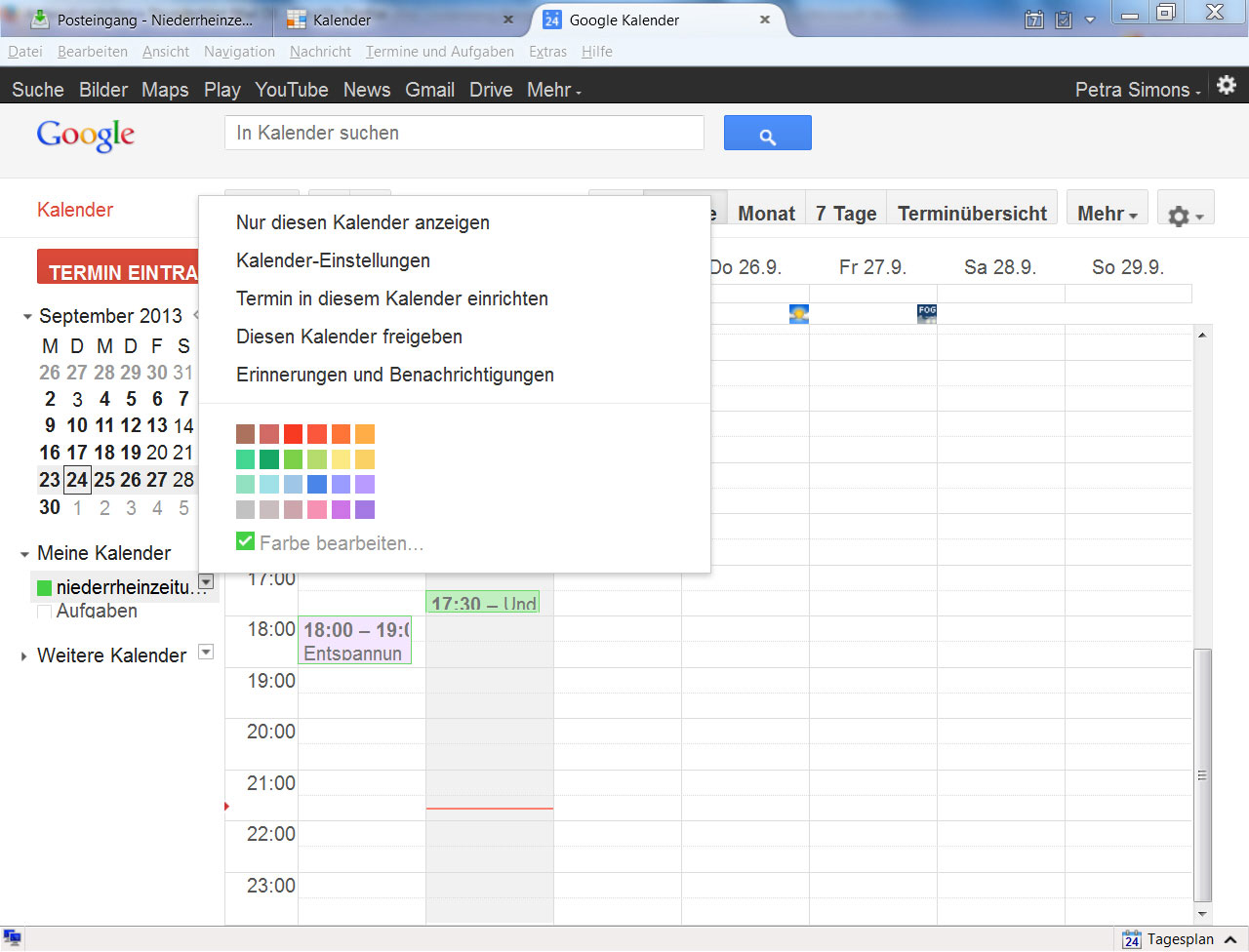Click the sunny weather icon on Thursday
Image resolution: width=1249 pixels, height=952 pixels.
[x=798, y=314]
